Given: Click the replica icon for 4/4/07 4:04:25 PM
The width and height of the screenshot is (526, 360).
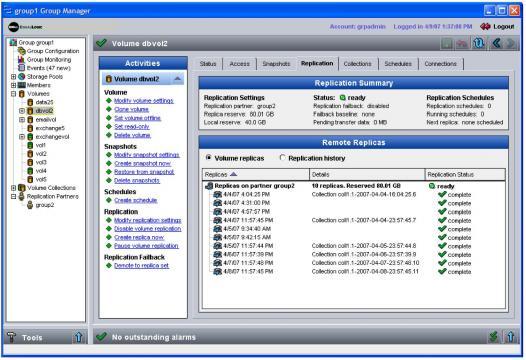Looking at the screenshot, I should (218, 194).
